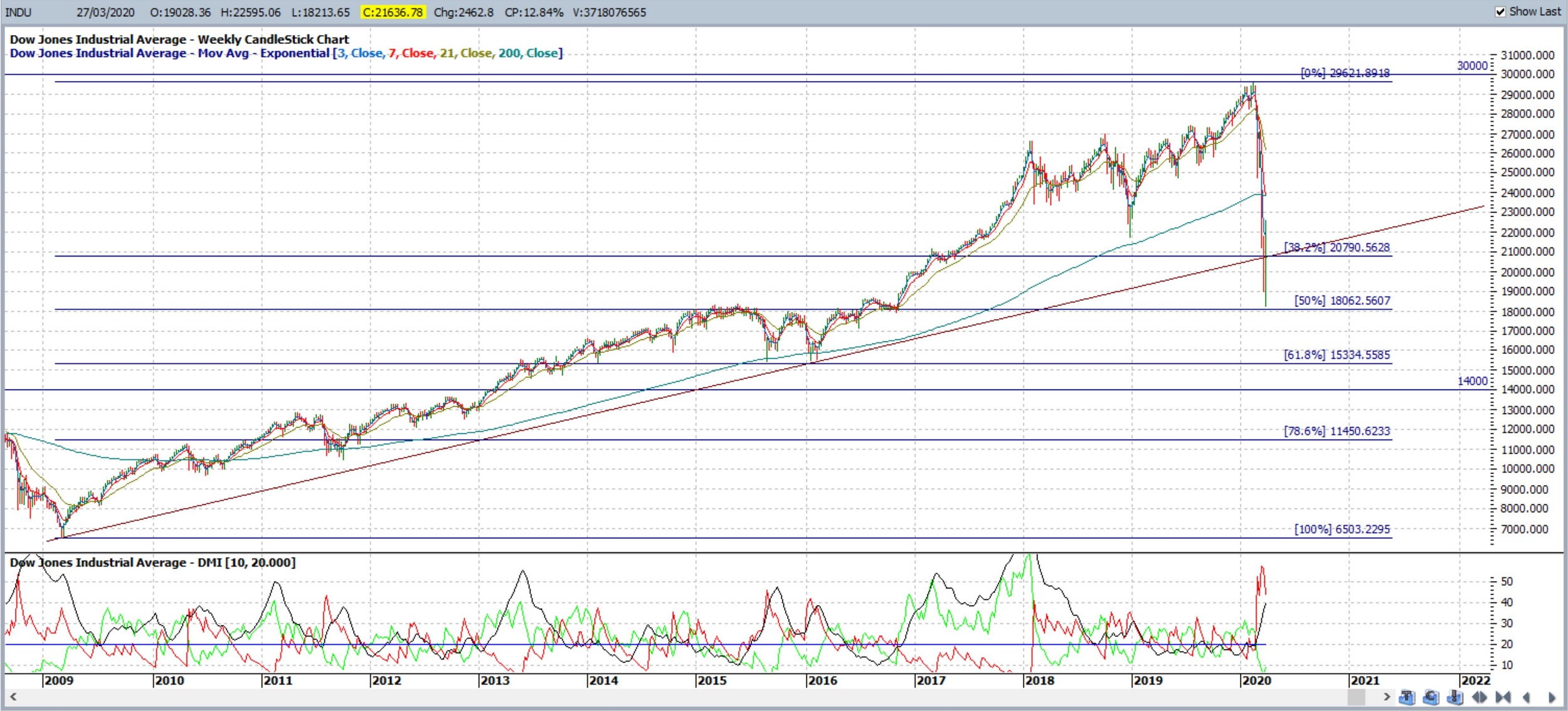
Task: Click the 2020 year marker on time axis
Action: (x=1256, y=681)
